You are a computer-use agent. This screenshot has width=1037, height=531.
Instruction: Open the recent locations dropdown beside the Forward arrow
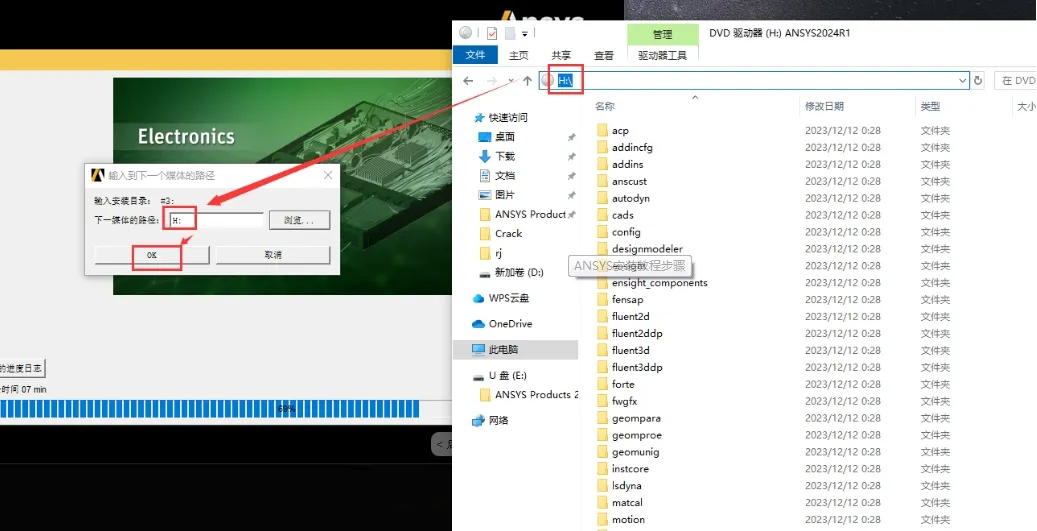(x=511, y=81)
